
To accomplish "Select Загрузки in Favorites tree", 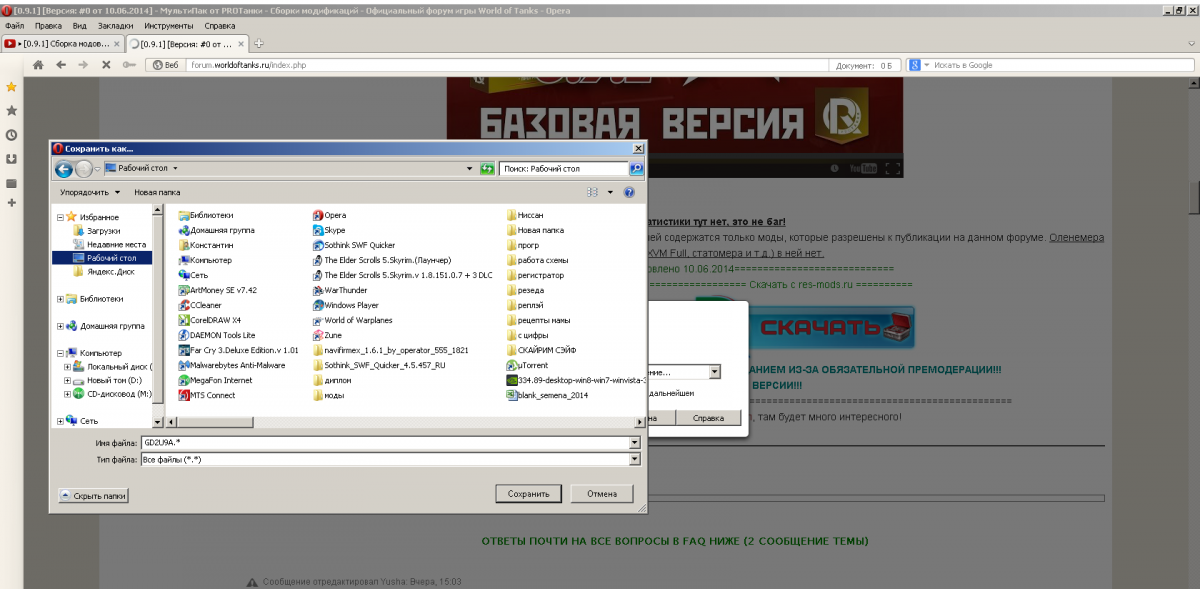I will point(96,230).
